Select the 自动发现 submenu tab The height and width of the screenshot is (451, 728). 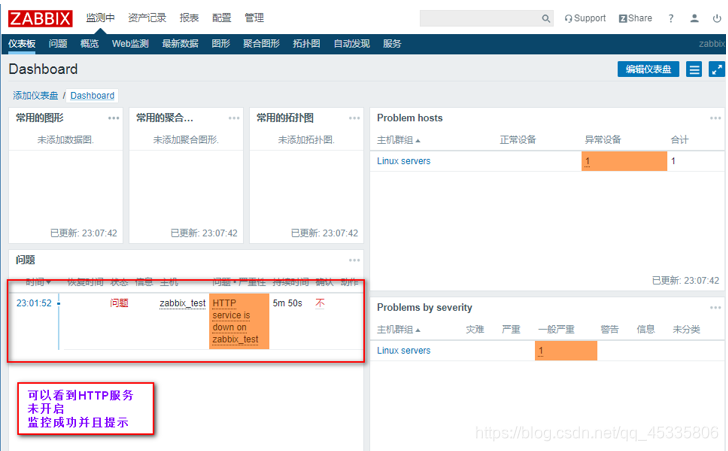(351, 44)
